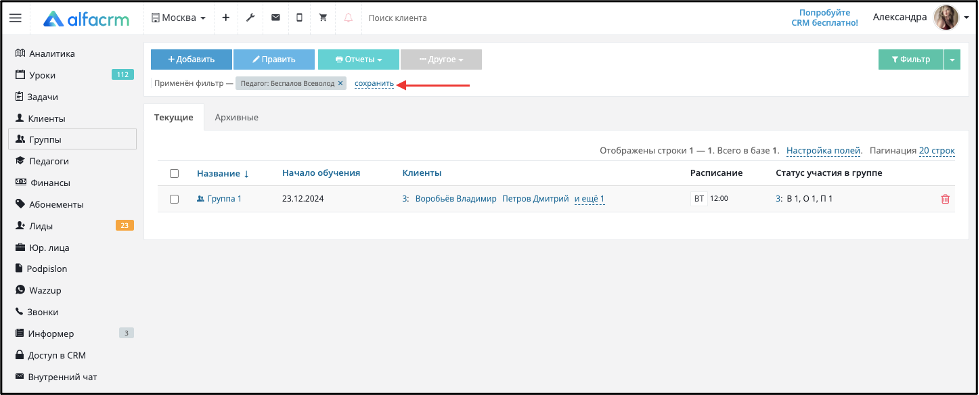979x395 pixels.
Task: Click the user avatar photo
Action: tap(946, 18)
